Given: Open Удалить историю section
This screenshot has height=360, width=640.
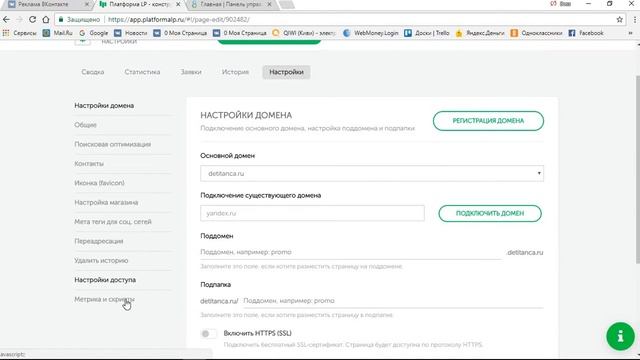Looking at the screenshot, I should pyautogui.click(x=101, y=260).
